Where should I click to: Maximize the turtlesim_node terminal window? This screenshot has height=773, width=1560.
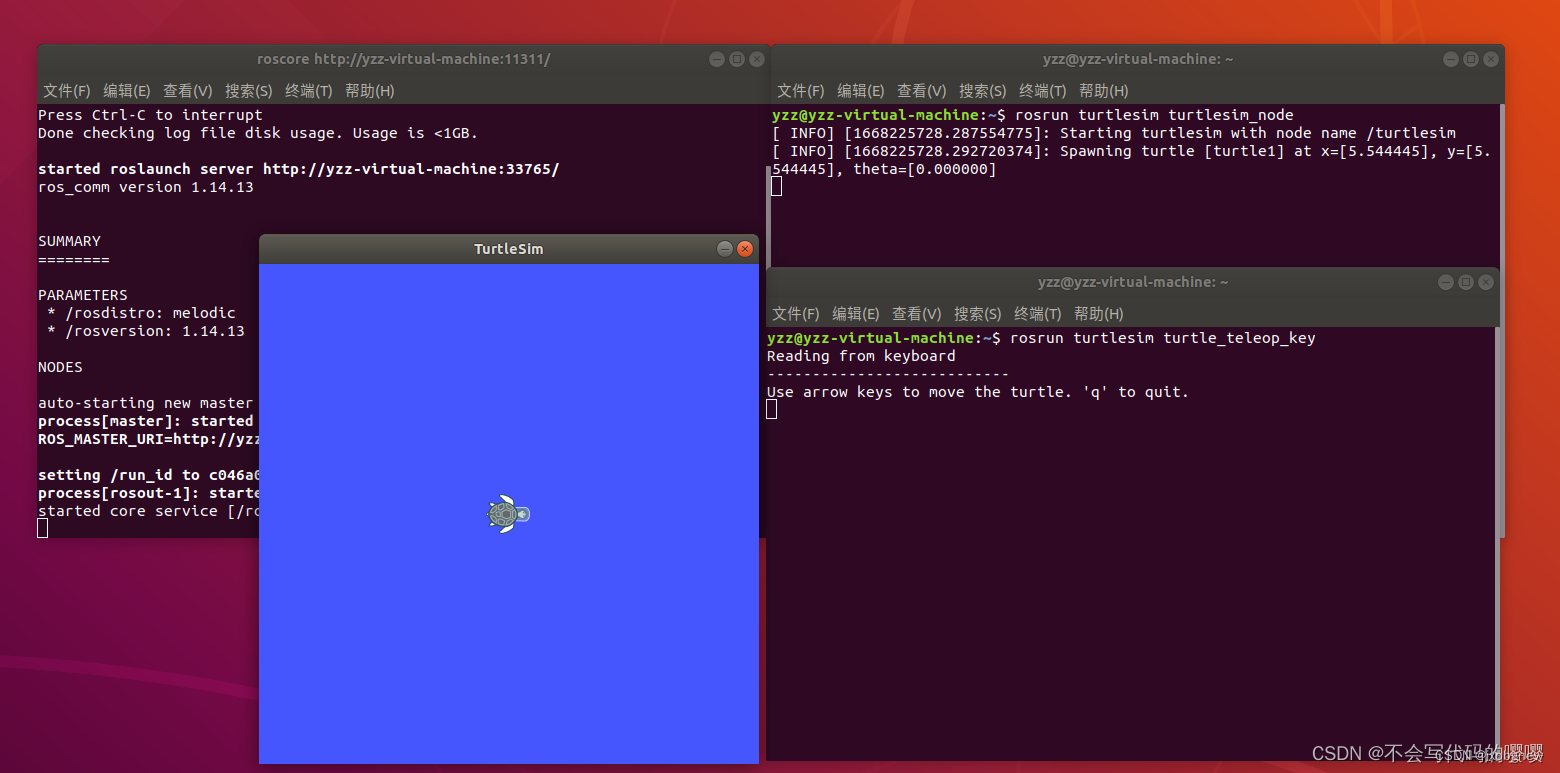pos(1471,59)
